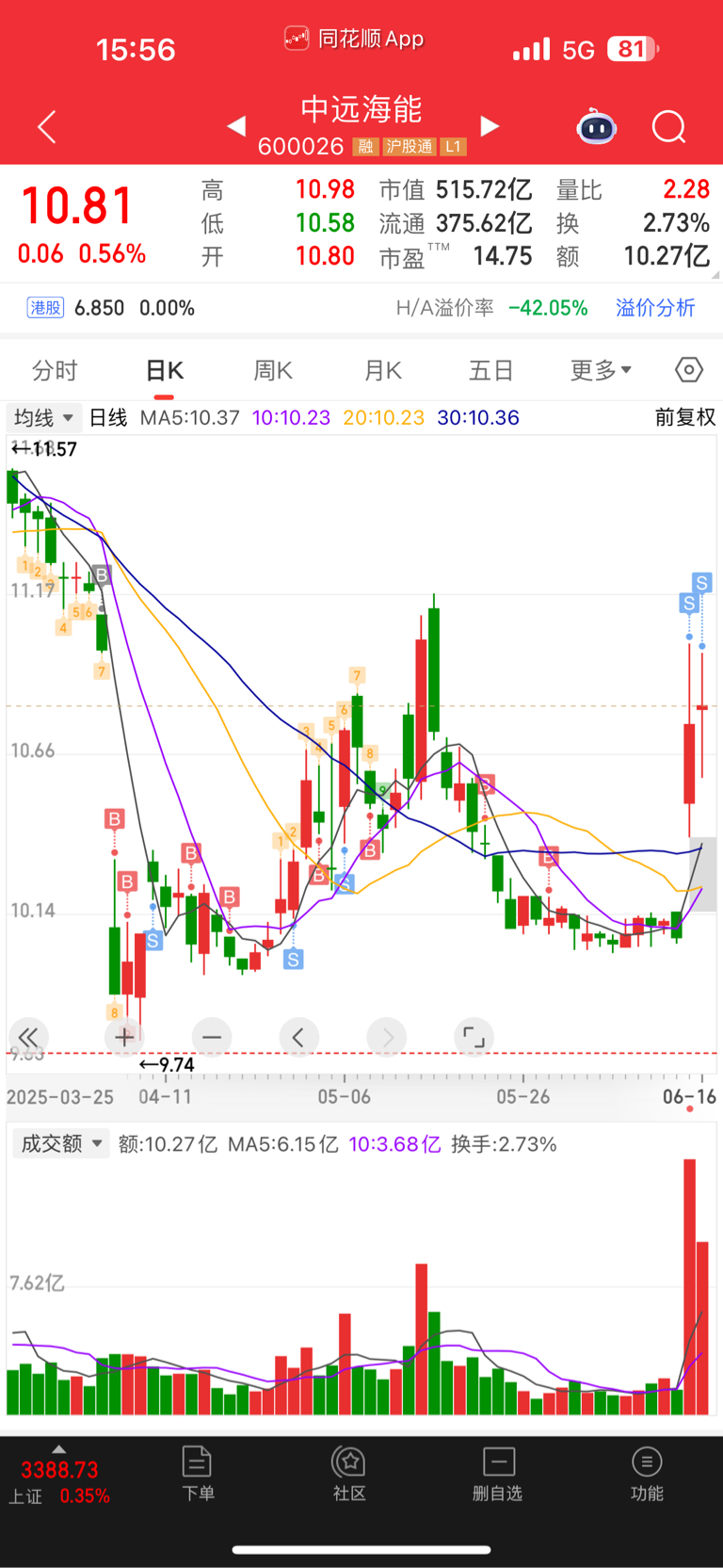723x1568 pixels.
Task: Open stock search magnifier
Action: pos(669,126)
